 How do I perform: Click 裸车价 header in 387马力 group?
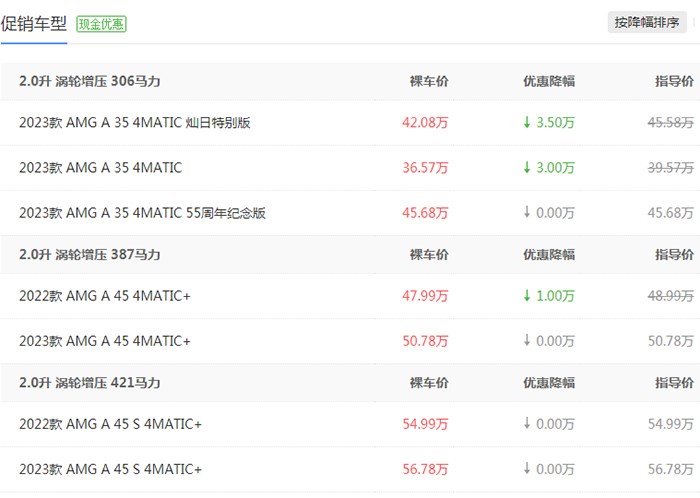click(429, 254)
